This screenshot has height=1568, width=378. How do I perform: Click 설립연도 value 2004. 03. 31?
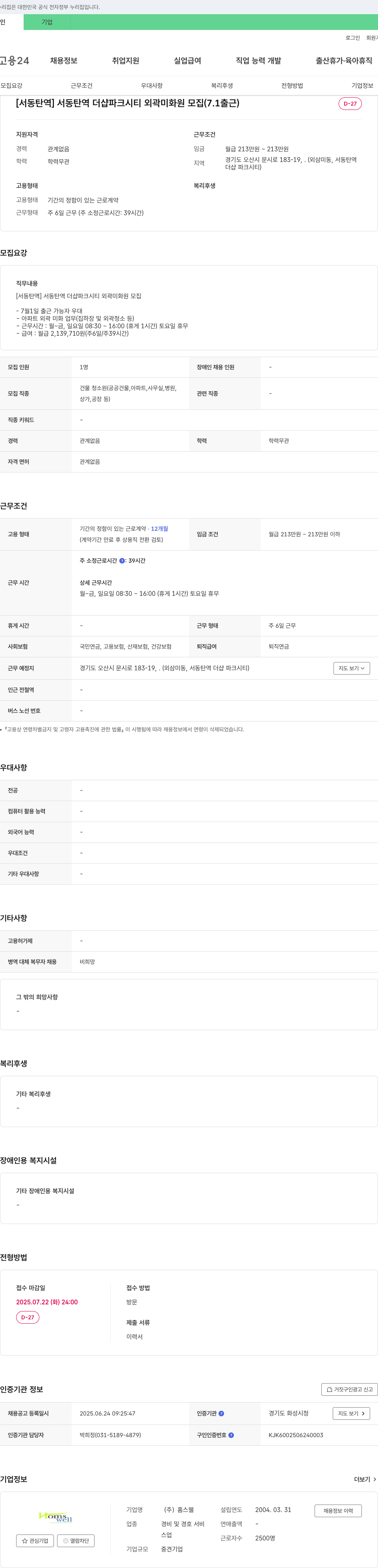point(273,1510)
